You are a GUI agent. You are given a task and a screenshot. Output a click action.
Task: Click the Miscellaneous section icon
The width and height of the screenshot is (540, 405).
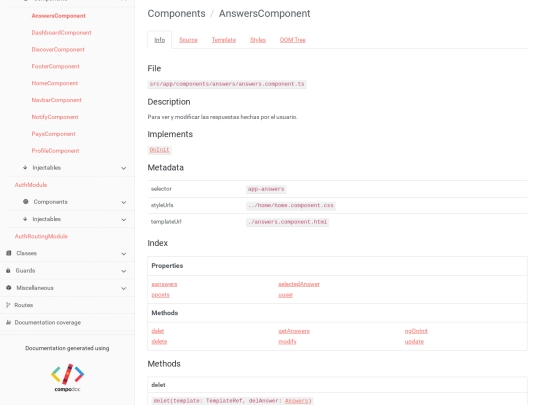point(9,288)
